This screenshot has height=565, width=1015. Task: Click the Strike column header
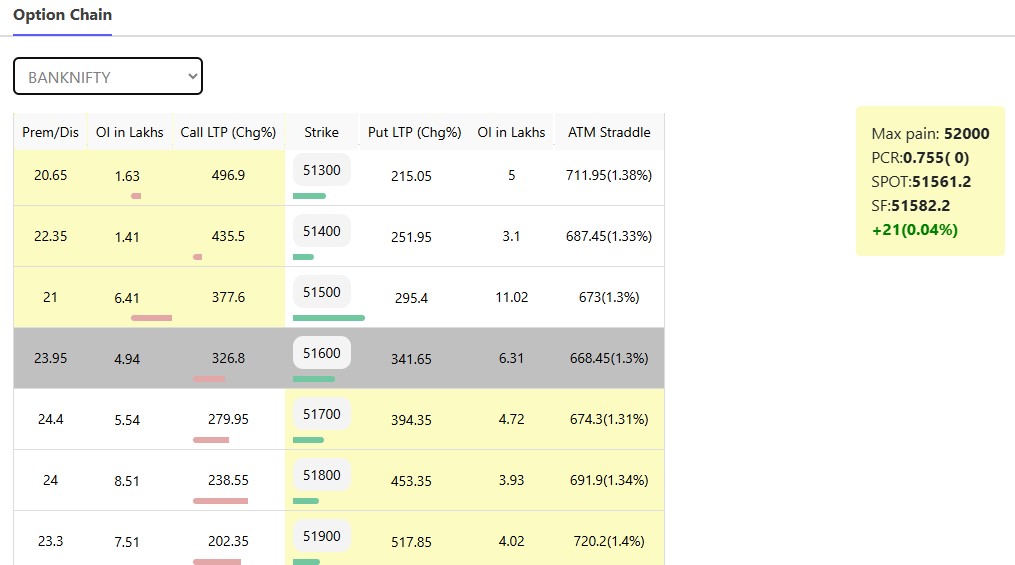pos(321,132)
